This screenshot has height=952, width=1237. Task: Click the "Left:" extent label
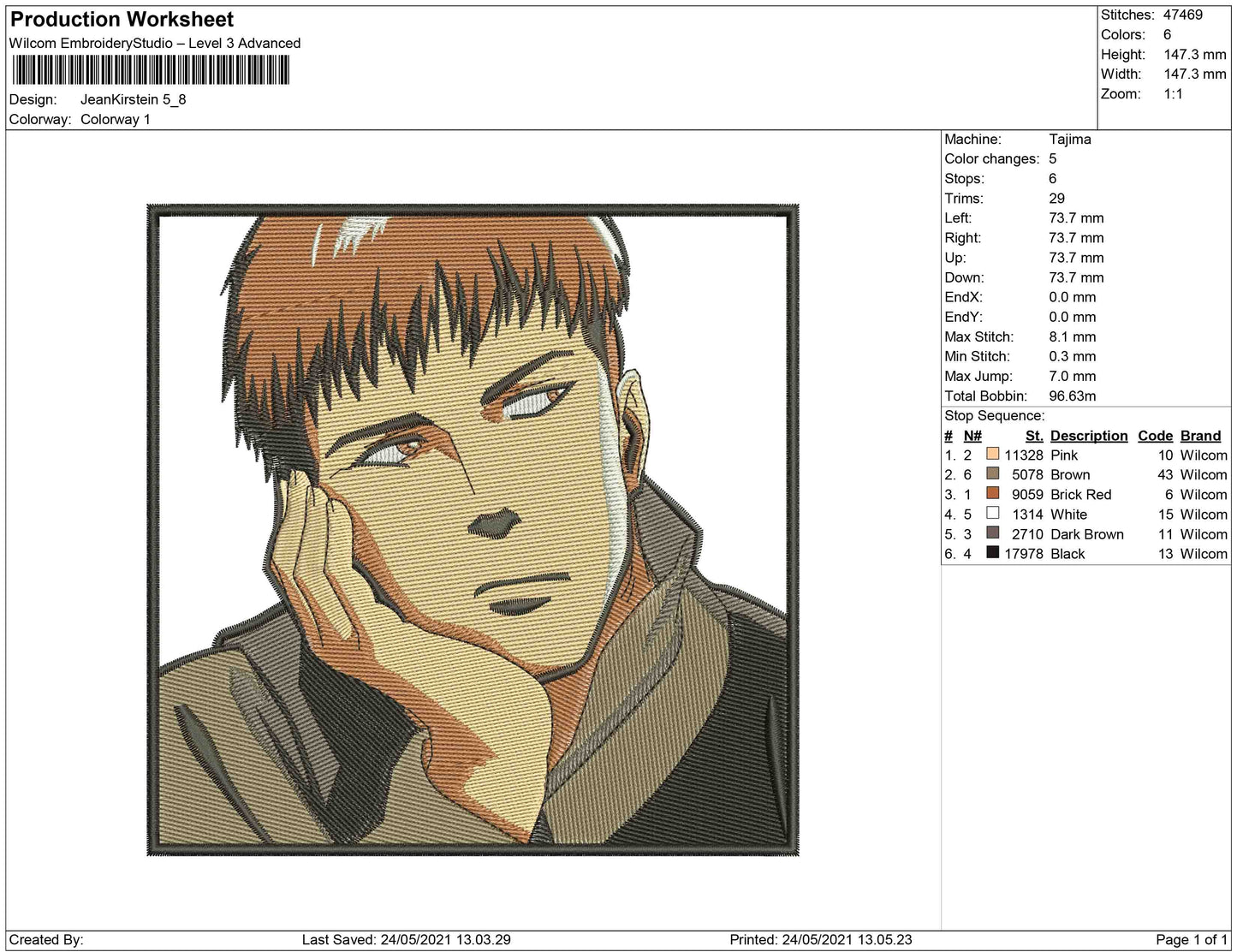[x=960, y=218]
